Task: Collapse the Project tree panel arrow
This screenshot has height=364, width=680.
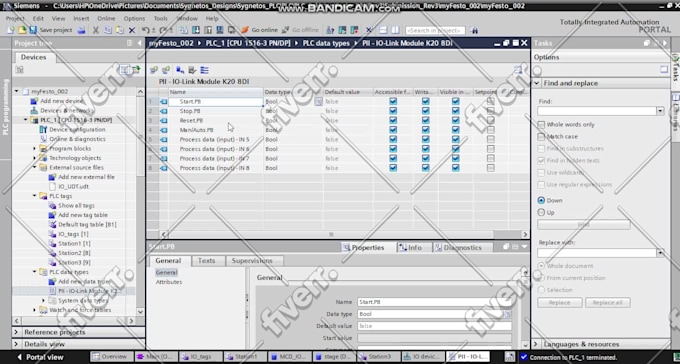Action: pos(140,43)
